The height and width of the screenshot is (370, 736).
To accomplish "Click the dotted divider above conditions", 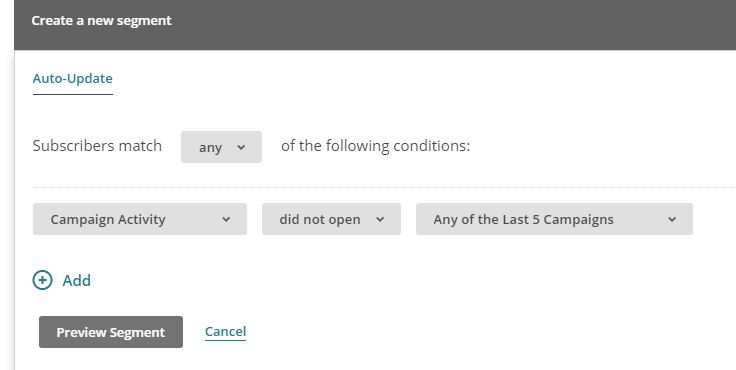I will click(x=384, y=187).
